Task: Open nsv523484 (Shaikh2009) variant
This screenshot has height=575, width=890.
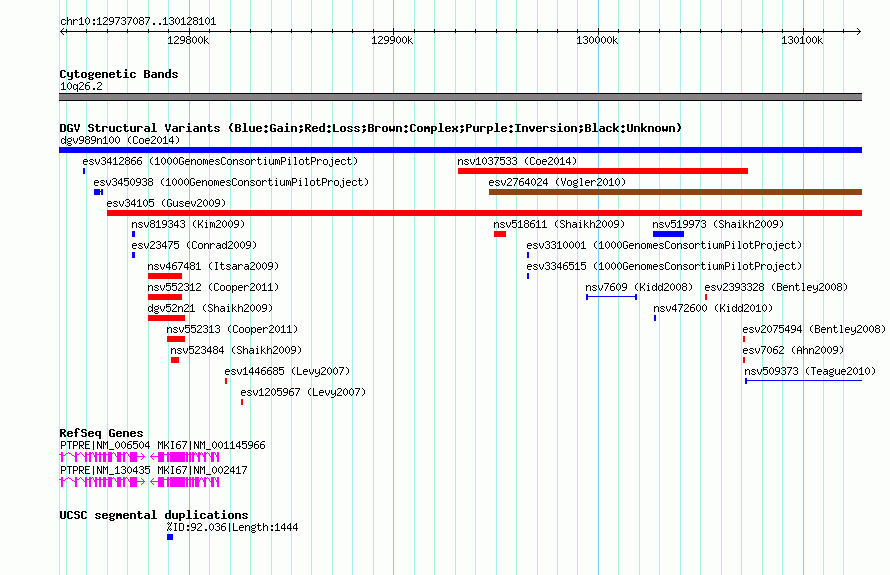Action: (x=236, y=350)
